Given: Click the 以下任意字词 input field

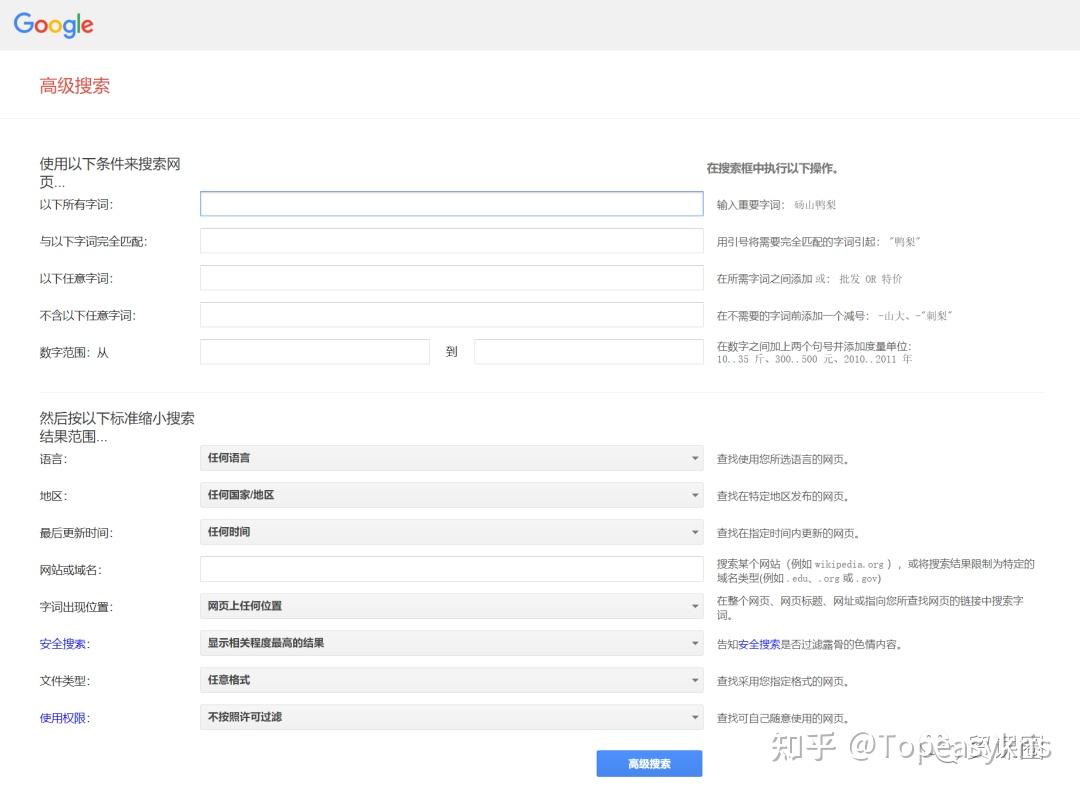Looking at the screenshot, I should click(450, 277).
